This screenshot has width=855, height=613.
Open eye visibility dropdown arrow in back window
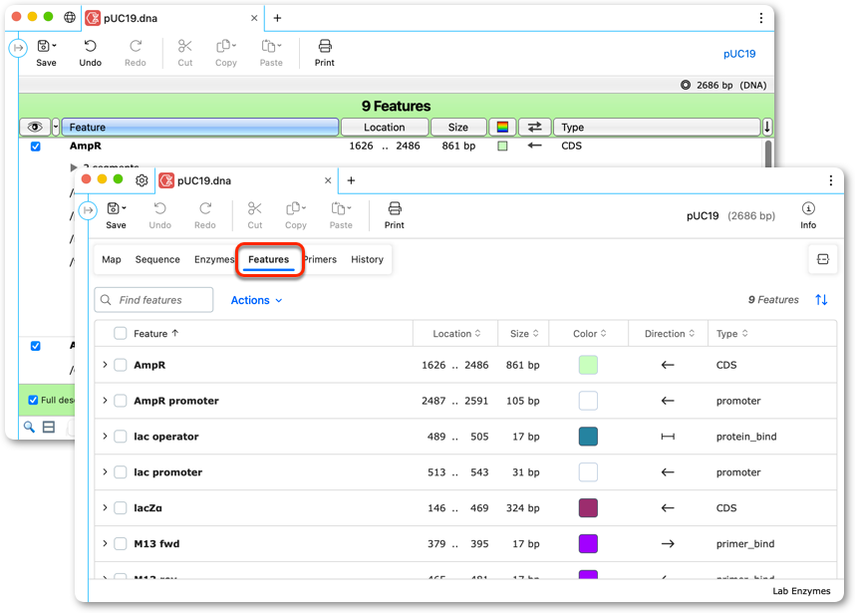pyautogui.click(x=56, y=127)
